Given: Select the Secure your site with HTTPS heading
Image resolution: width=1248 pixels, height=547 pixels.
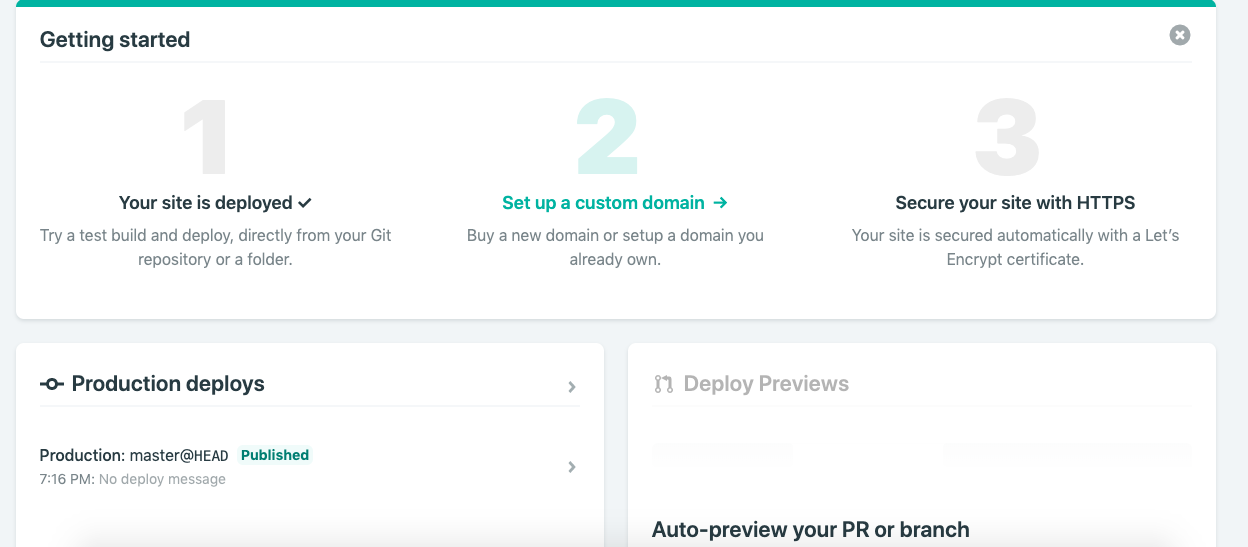Looking at the screenshot, I should tap(1015, 203).
